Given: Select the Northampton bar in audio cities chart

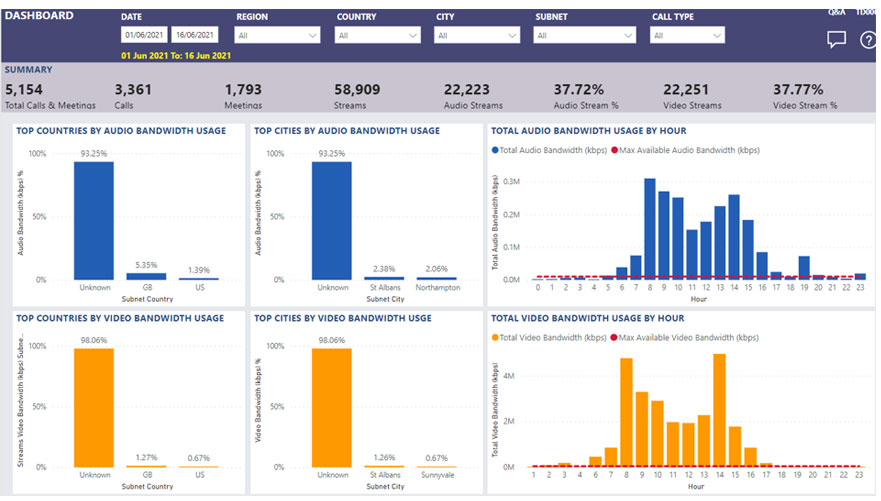Looking at the screenshot, I should click(x=437, y=278).
